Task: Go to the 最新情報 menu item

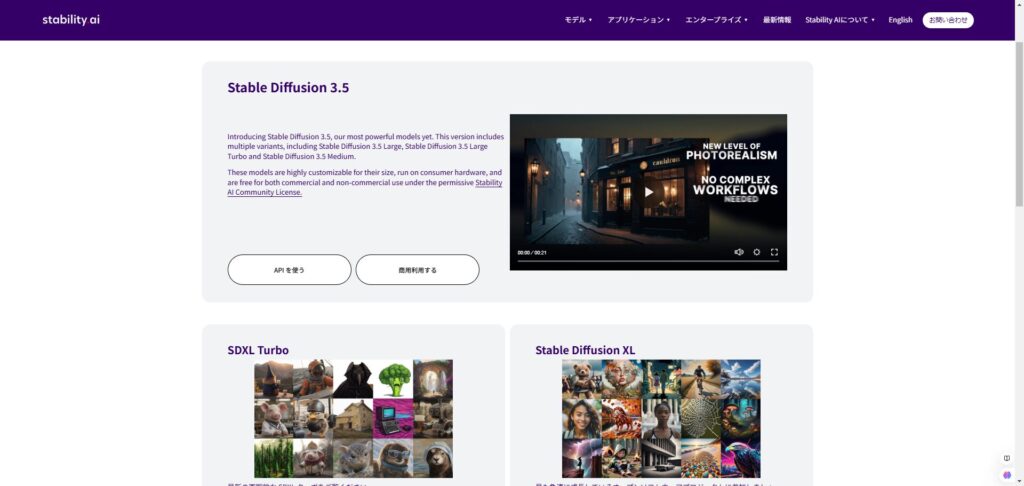Action: (777, 20)
